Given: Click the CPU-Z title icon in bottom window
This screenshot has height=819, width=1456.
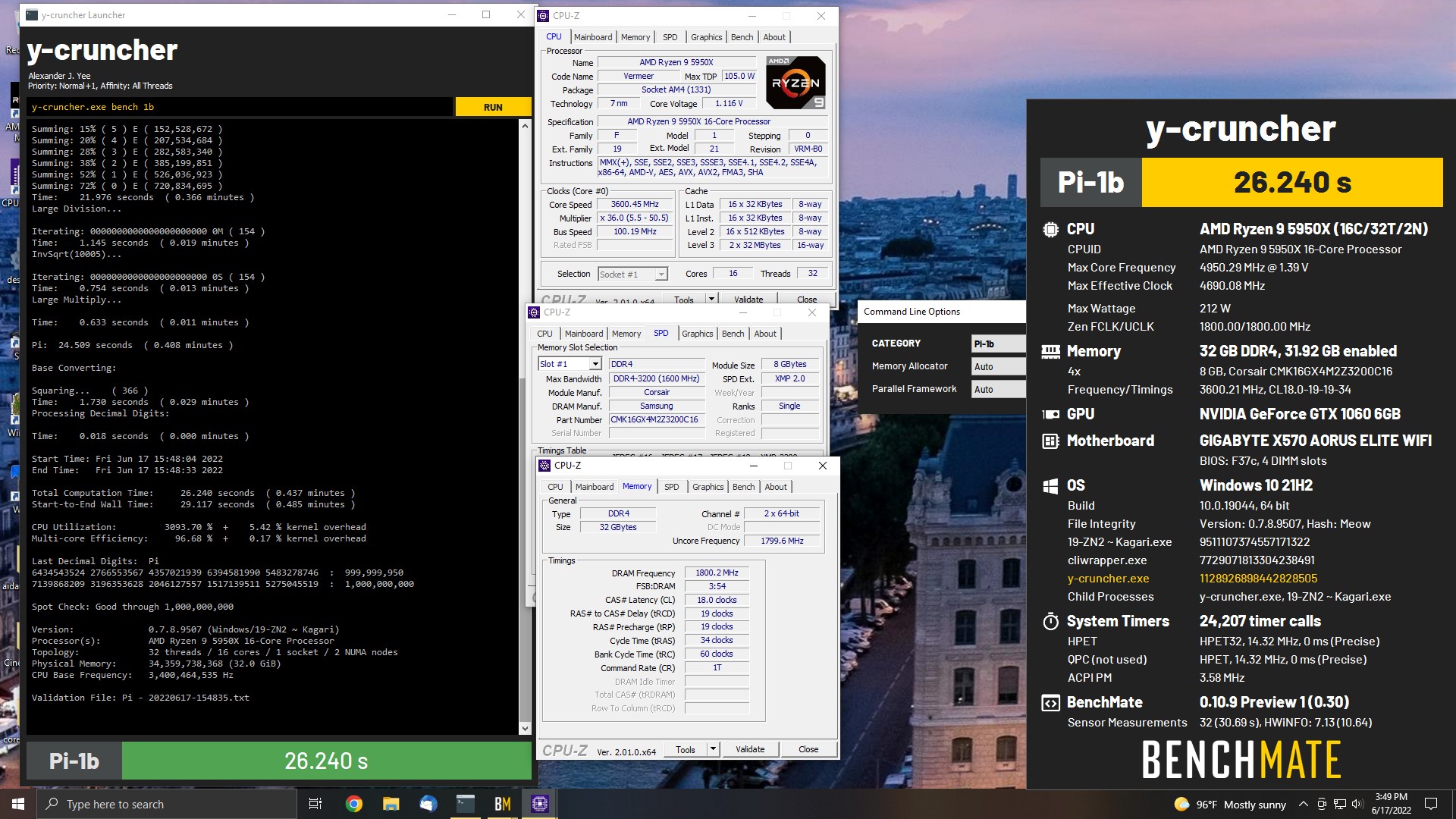Looking at the screenshot, I should (544, 466).
